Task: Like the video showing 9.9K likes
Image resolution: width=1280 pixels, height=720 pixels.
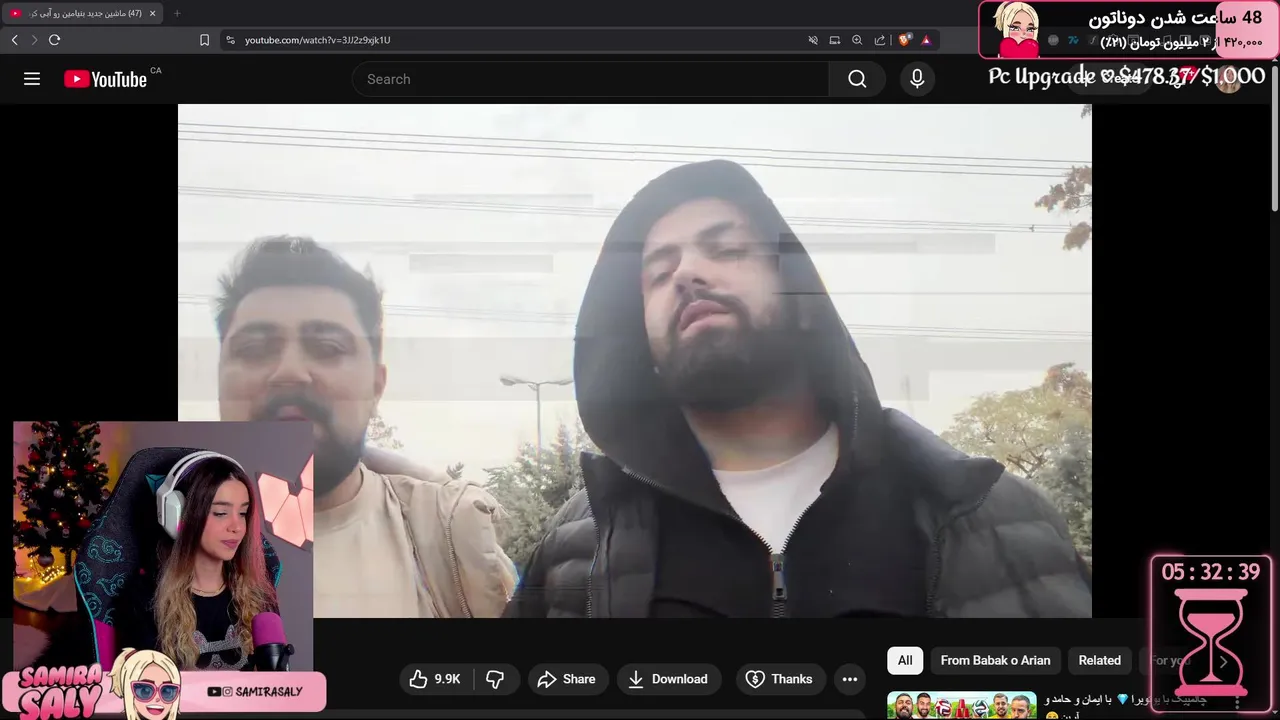Action: point(435,679)
